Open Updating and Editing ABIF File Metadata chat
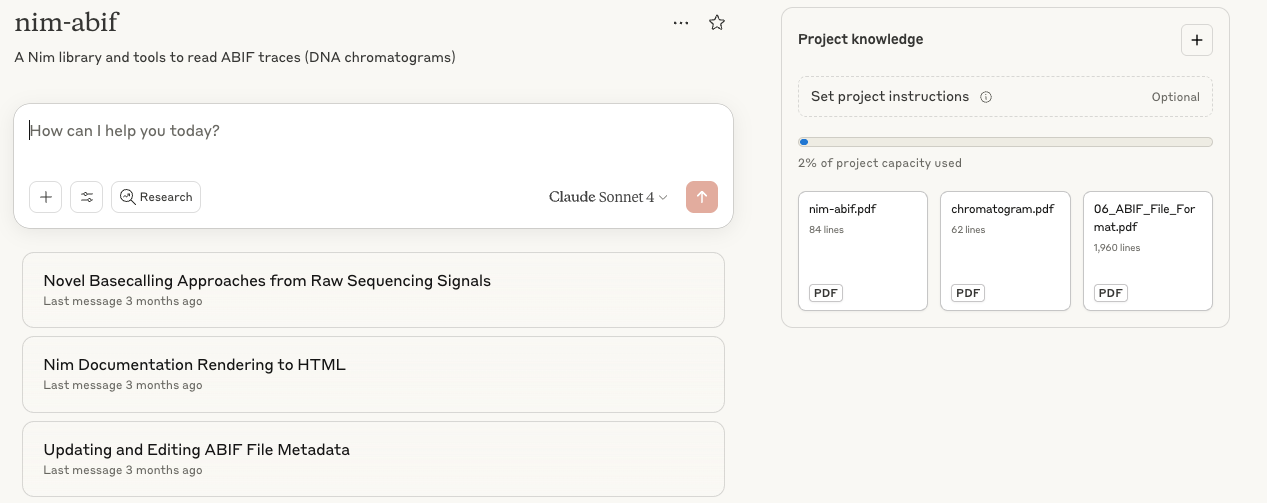1267x503 pixels. click(373, 459)
